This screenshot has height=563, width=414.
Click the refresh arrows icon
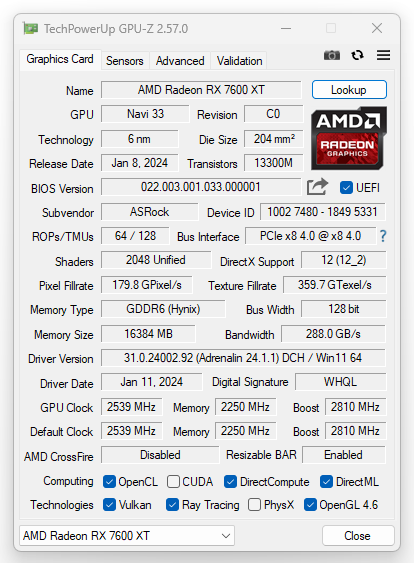(x=357, y=55)
